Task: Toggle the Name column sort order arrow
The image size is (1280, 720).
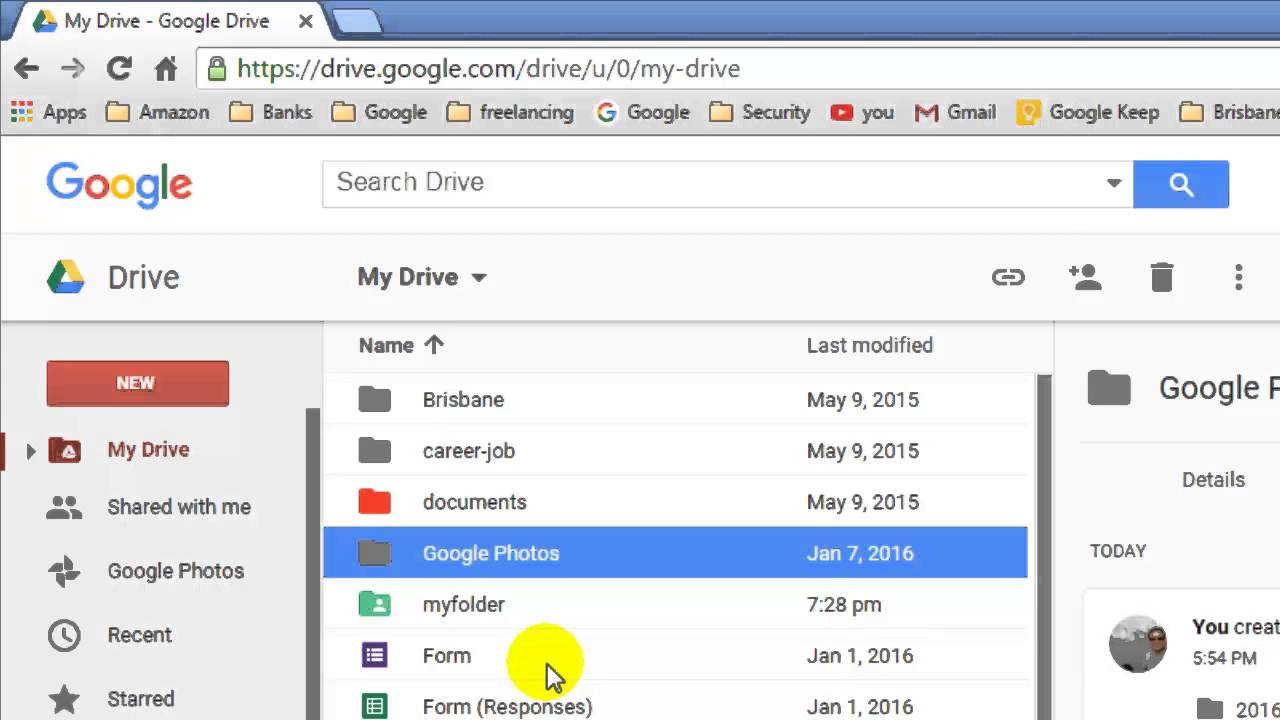Action: tap(433, 345)
